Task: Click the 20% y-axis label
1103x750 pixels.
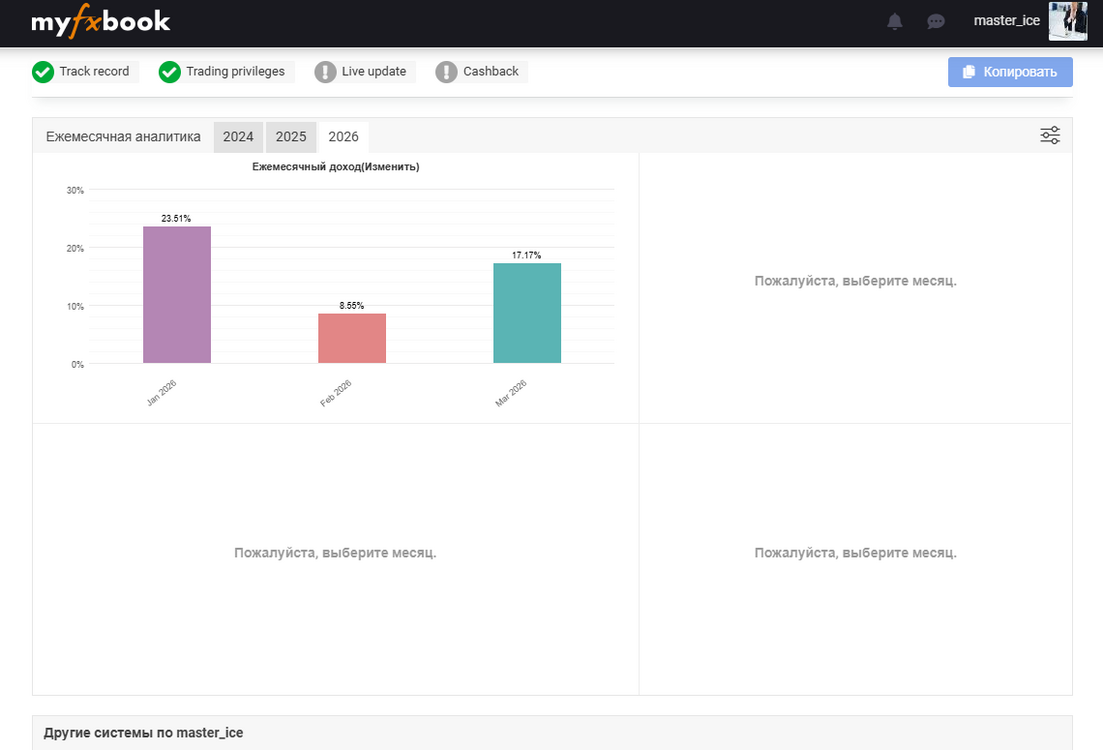Action: point(75,248)
